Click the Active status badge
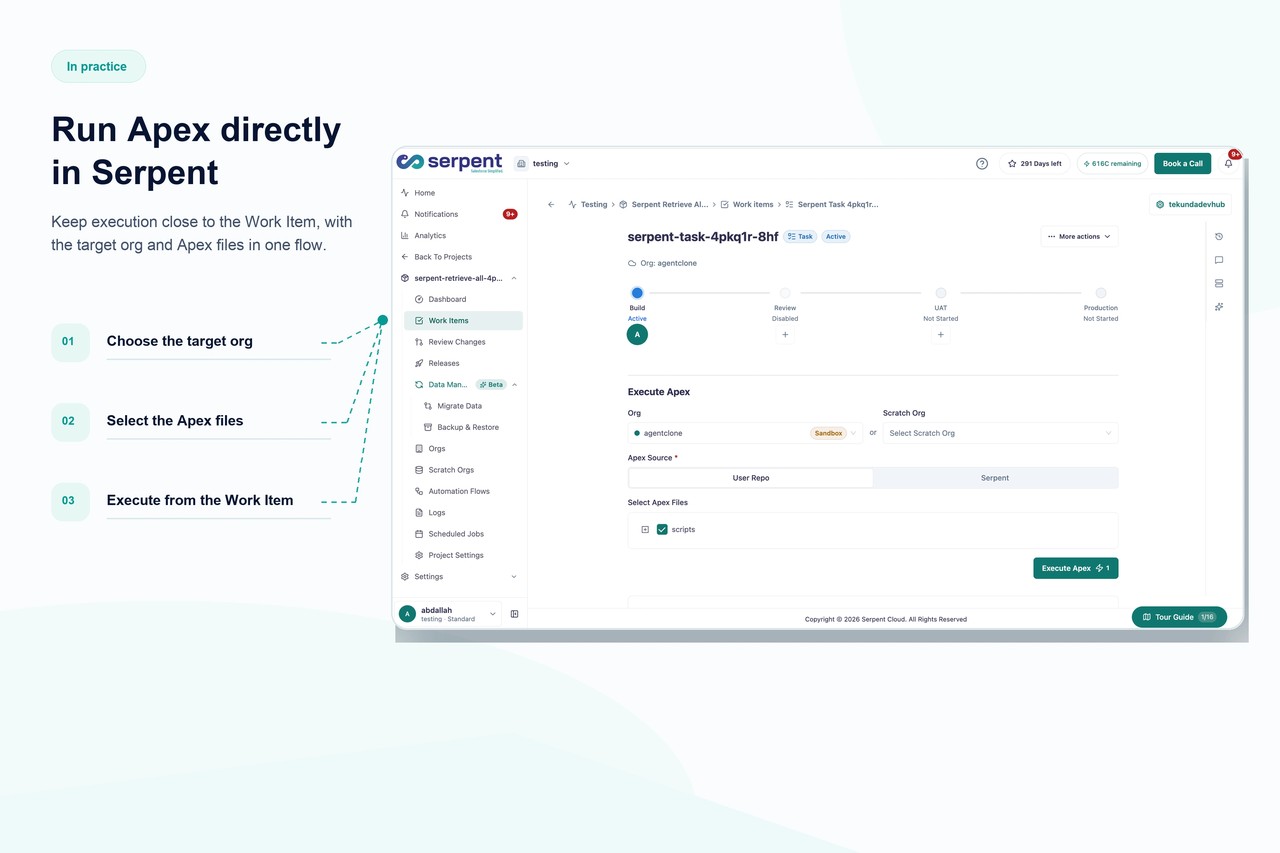This screenshot has height=853, width=1280. click(836, 237)
